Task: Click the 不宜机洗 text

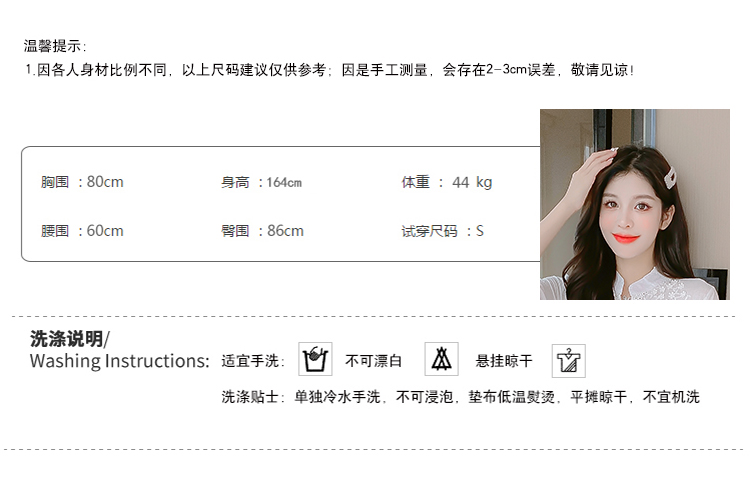Action: point(671,397)
